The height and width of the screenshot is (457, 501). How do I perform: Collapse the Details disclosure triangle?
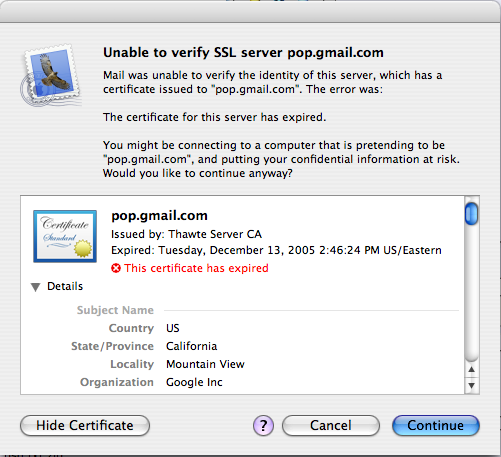click(x=35, y=287)
